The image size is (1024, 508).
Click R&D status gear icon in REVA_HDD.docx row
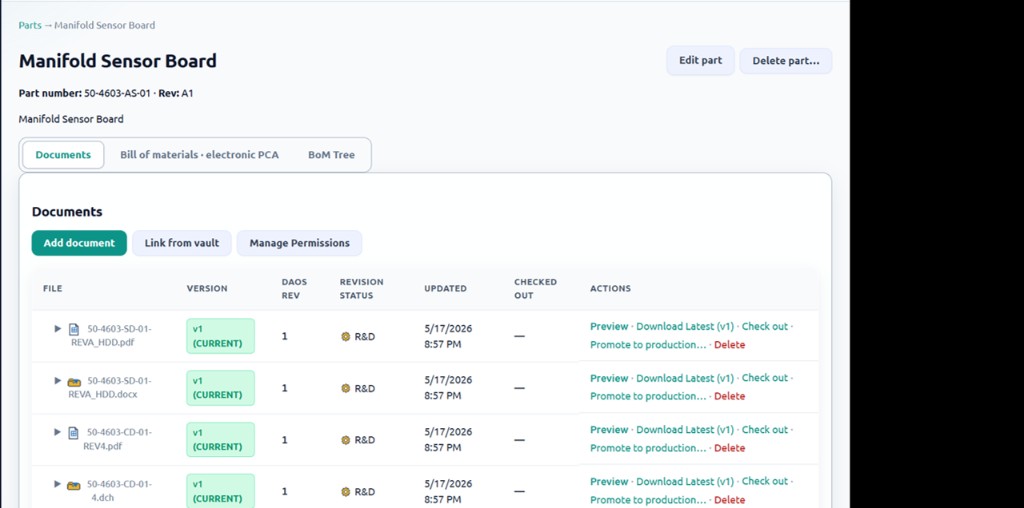click(x=345, y=388)
